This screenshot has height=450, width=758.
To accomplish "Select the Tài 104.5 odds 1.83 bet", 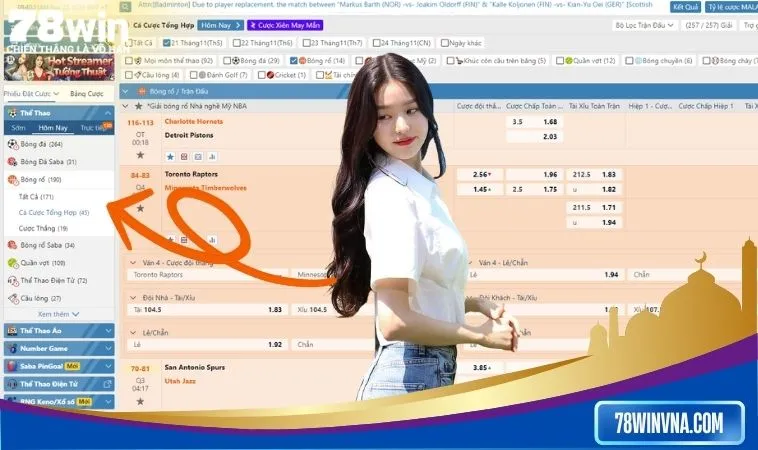I will [x=208, y=310].
